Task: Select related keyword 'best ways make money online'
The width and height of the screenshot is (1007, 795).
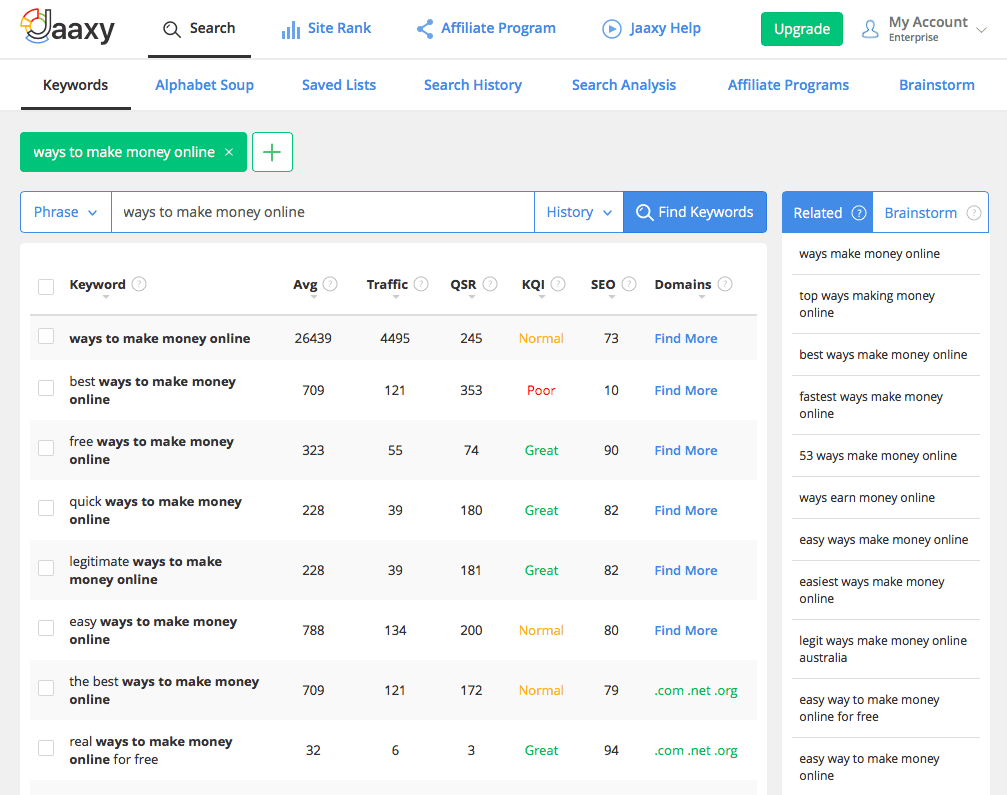Action: (883, 354)
